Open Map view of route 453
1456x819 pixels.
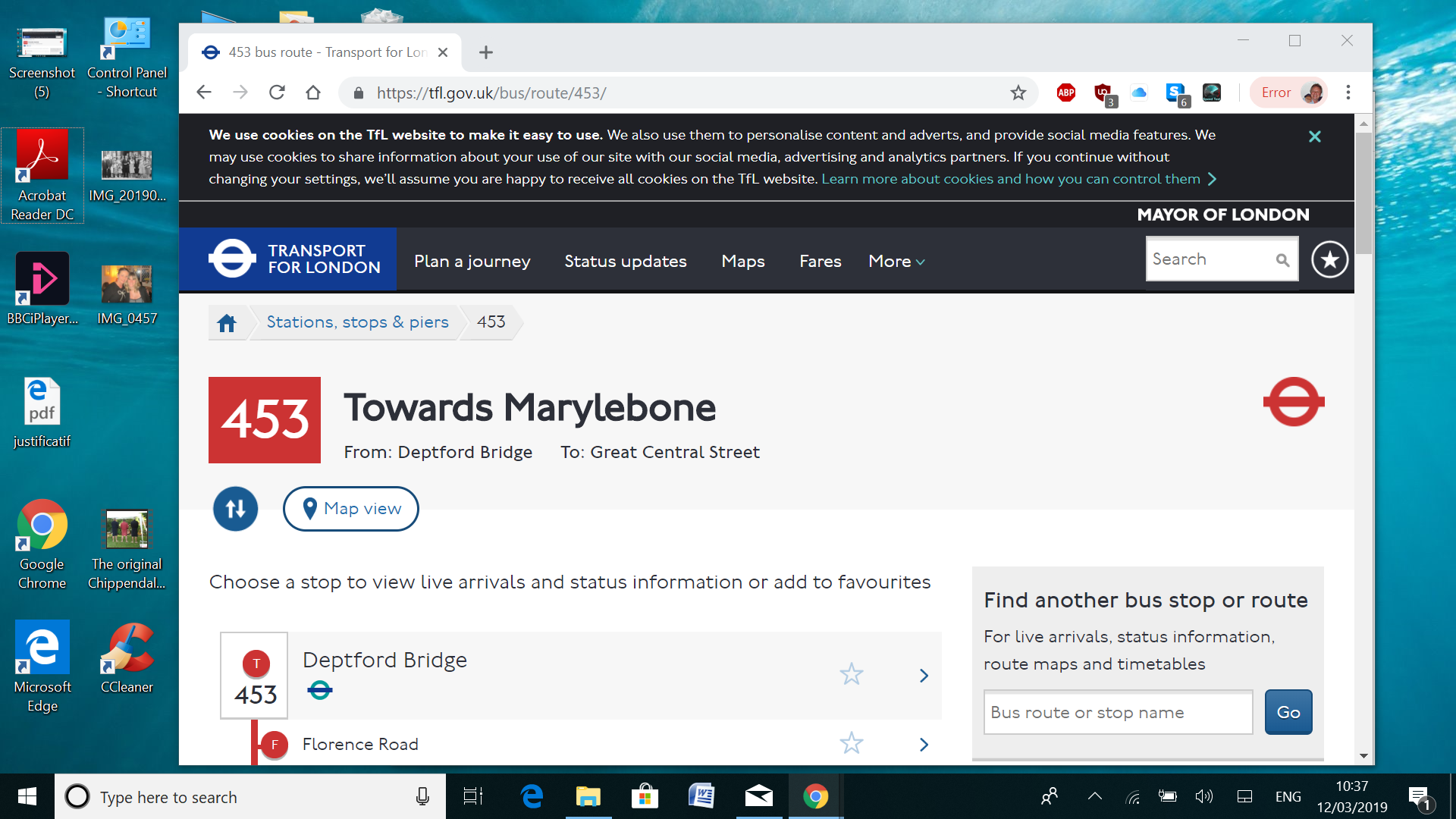(x=351, y=509)
